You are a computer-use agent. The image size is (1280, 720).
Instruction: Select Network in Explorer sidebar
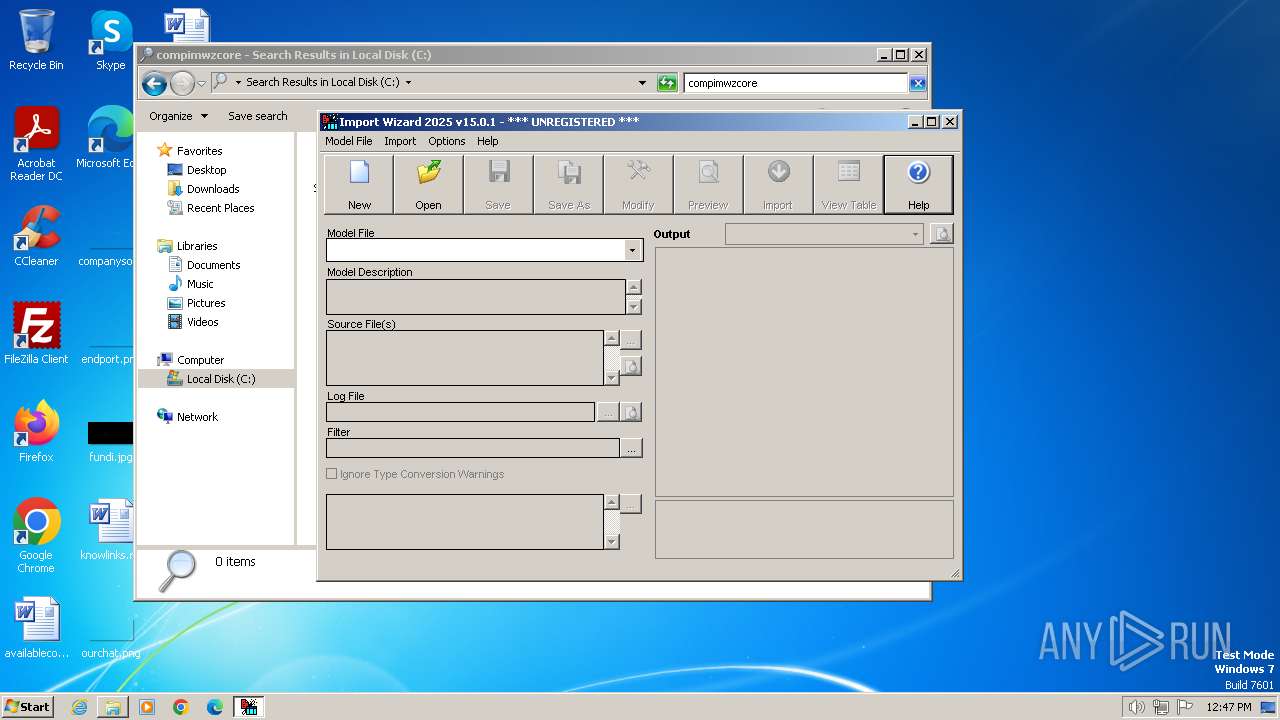click(197, 417)
